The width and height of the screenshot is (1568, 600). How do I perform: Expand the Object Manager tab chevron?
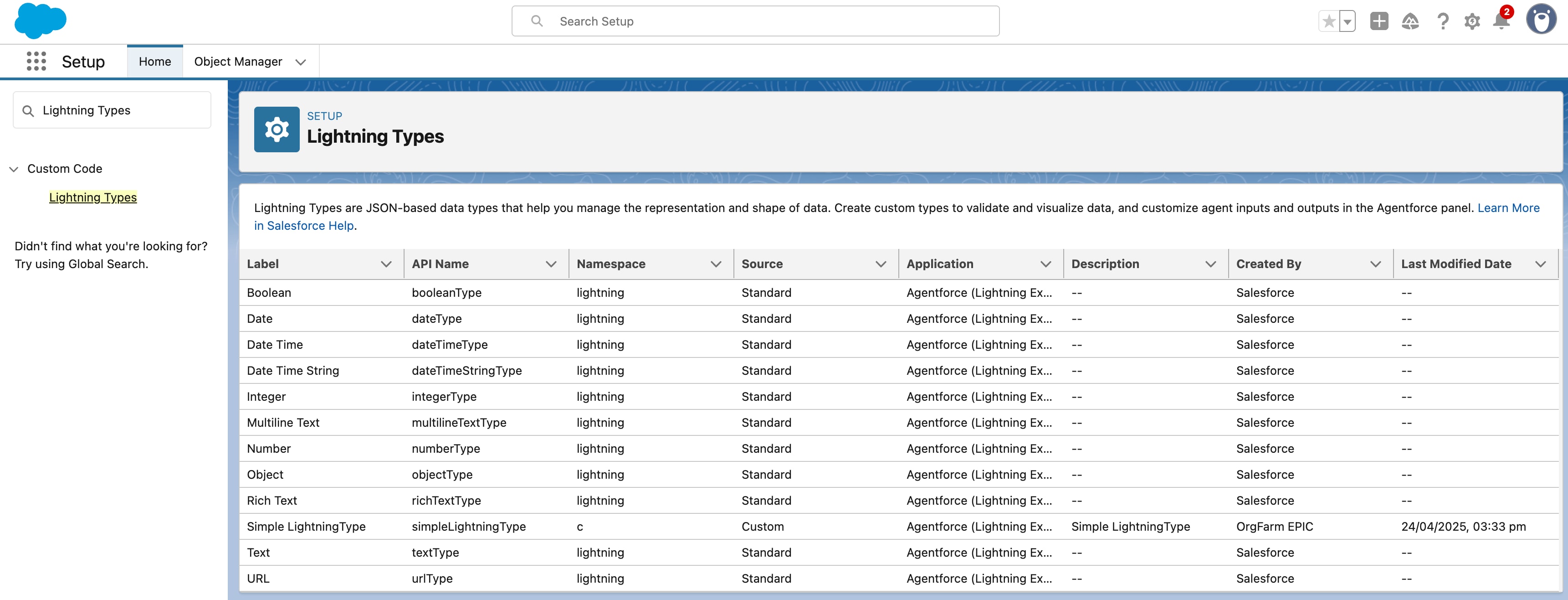[301, 62]
